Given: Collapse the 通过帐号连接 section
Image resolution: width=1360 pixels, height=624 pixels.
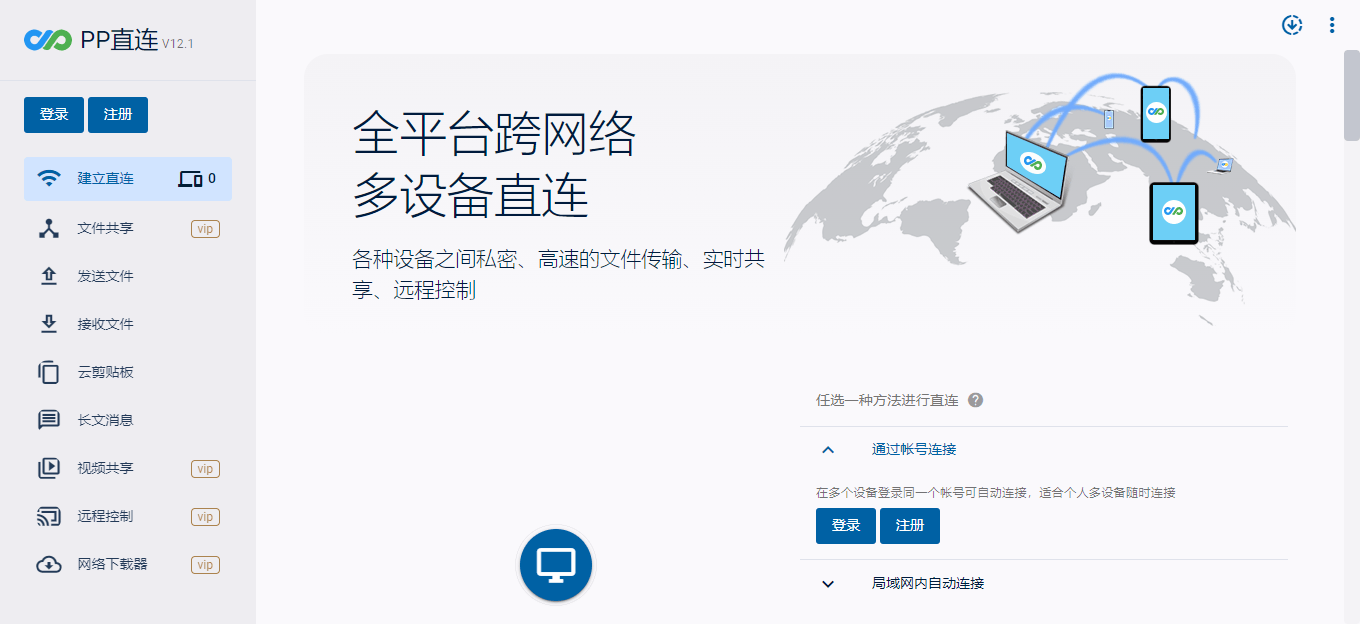Looking at the screenshot, I should coord(828,450).
